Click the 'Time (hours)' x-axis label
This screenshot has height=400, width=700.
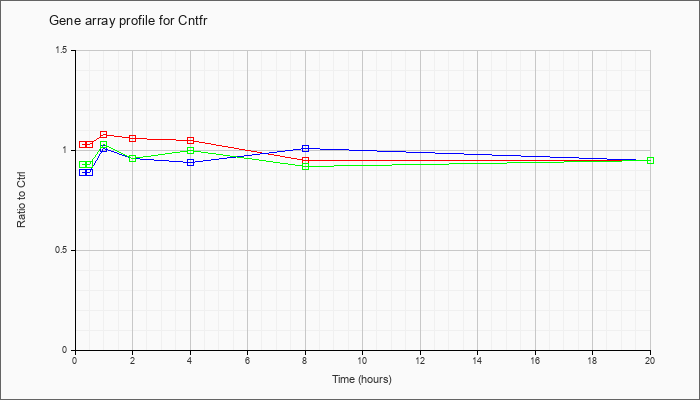pos(362,380)
